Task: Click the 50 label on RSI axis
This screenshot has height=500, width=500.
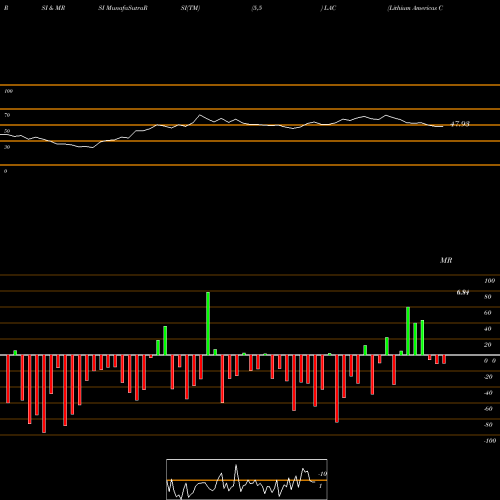Action: tap(7, 131)
